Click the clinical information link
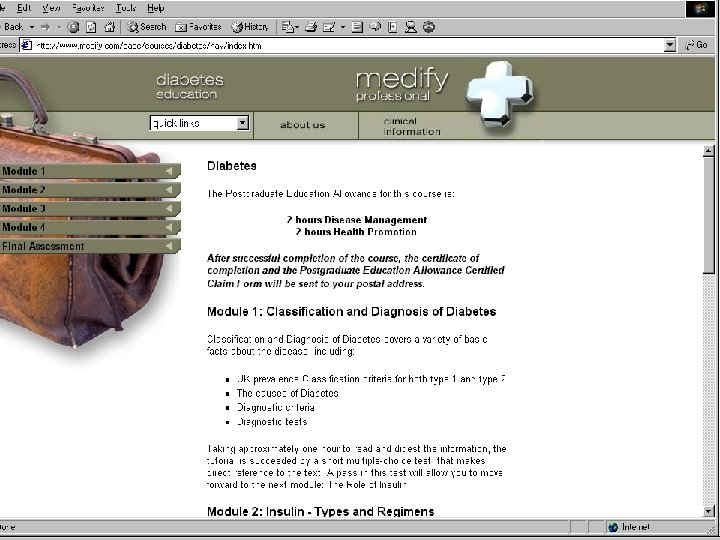 pos(411,126)
